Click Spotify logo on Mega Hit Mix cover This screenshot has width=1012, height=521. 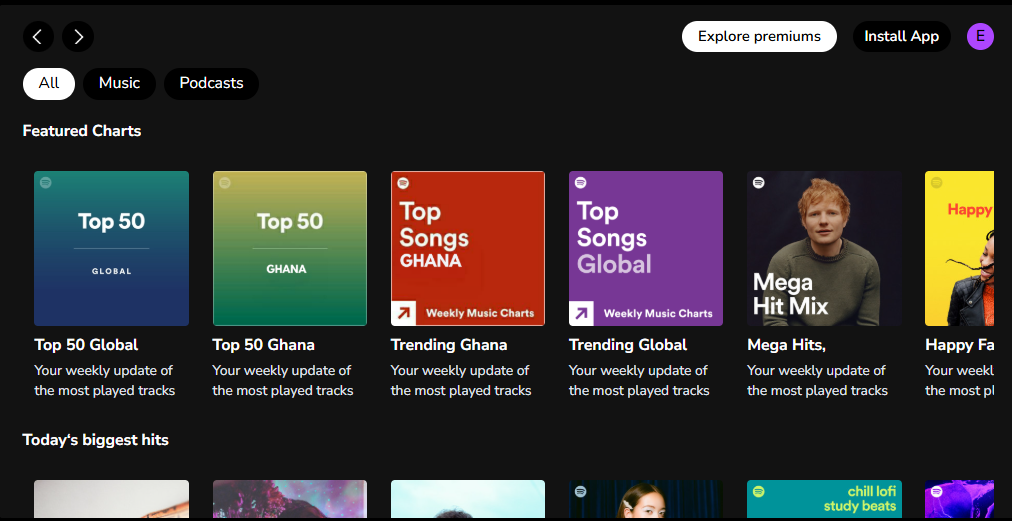[758, 183]
